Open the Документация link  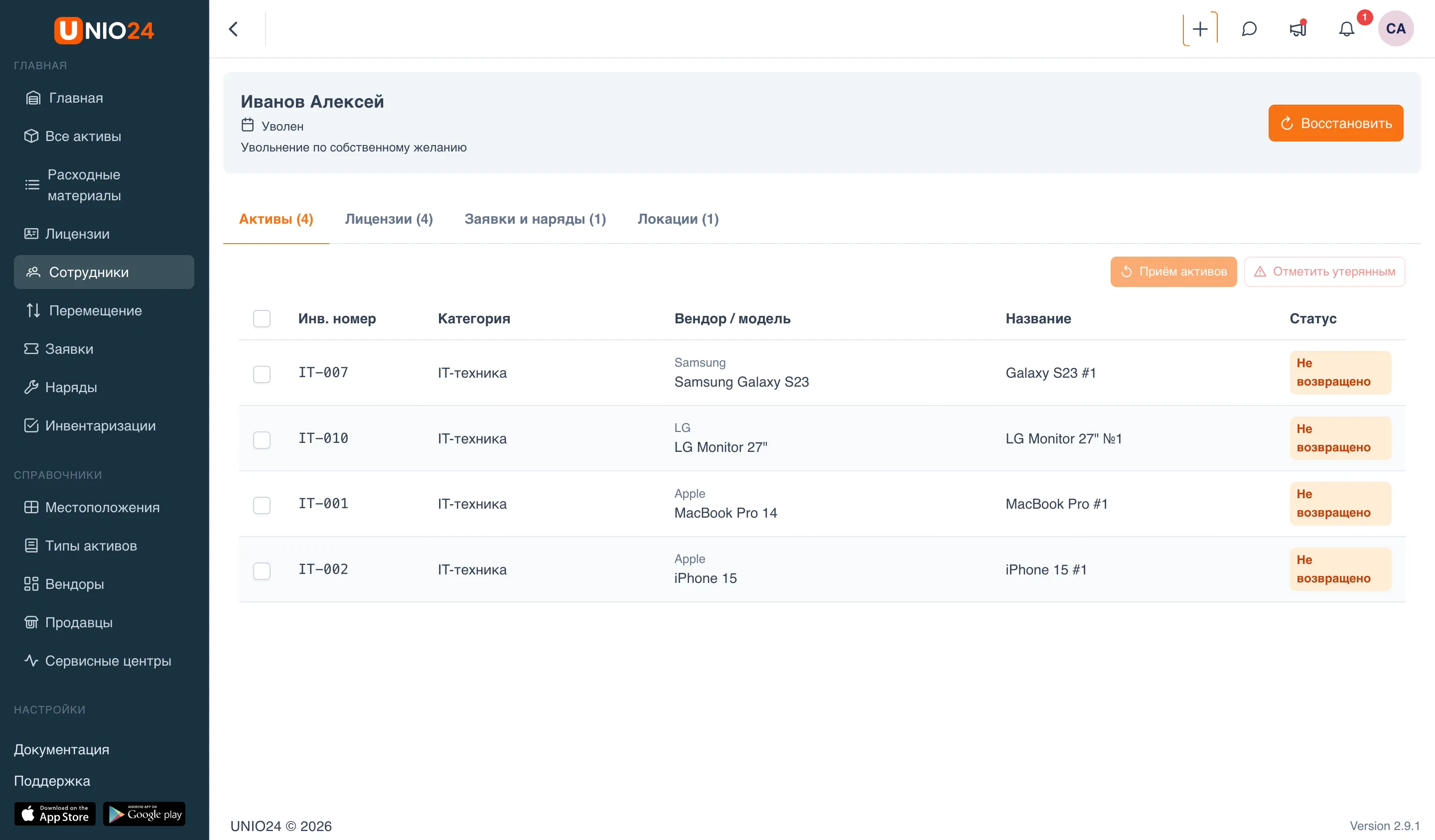(x=61, y=749)
